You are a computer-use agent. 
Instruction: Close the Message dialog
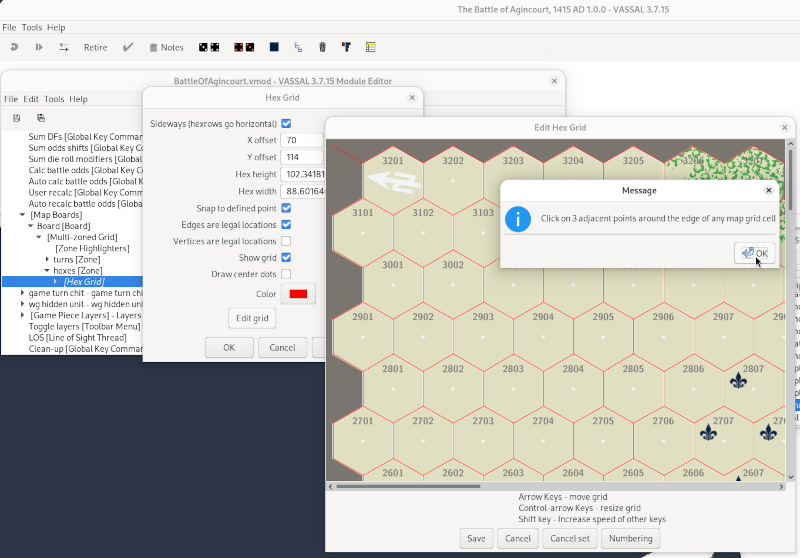pyautogui.click(x=768, y=190)
